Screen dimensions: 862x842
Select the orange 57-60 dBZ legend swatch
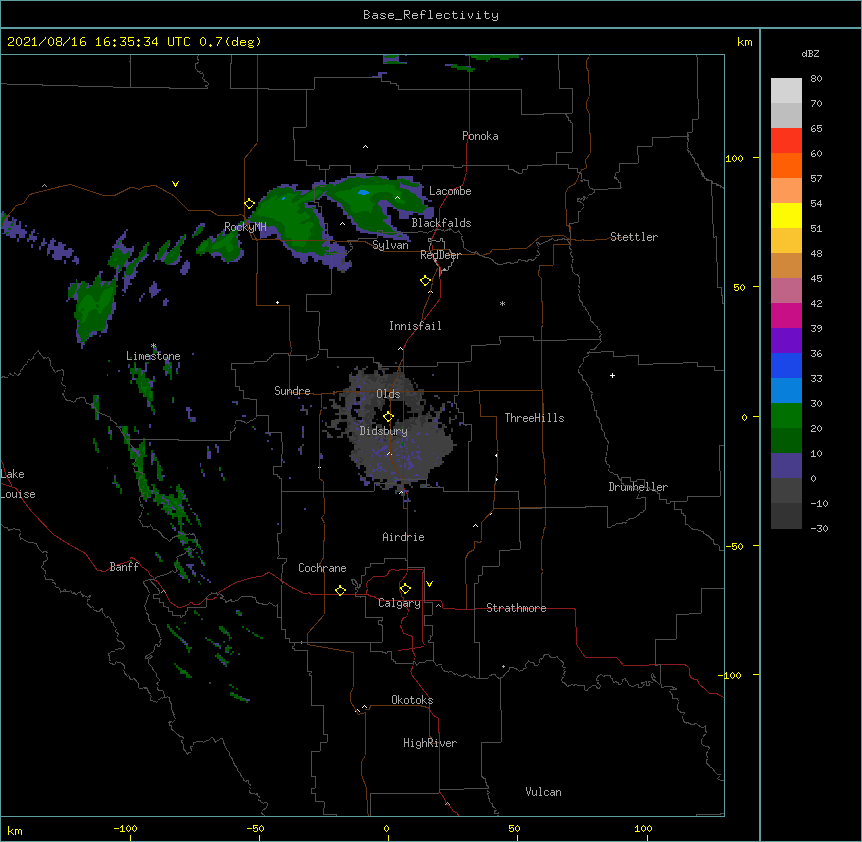click(786, 165)
